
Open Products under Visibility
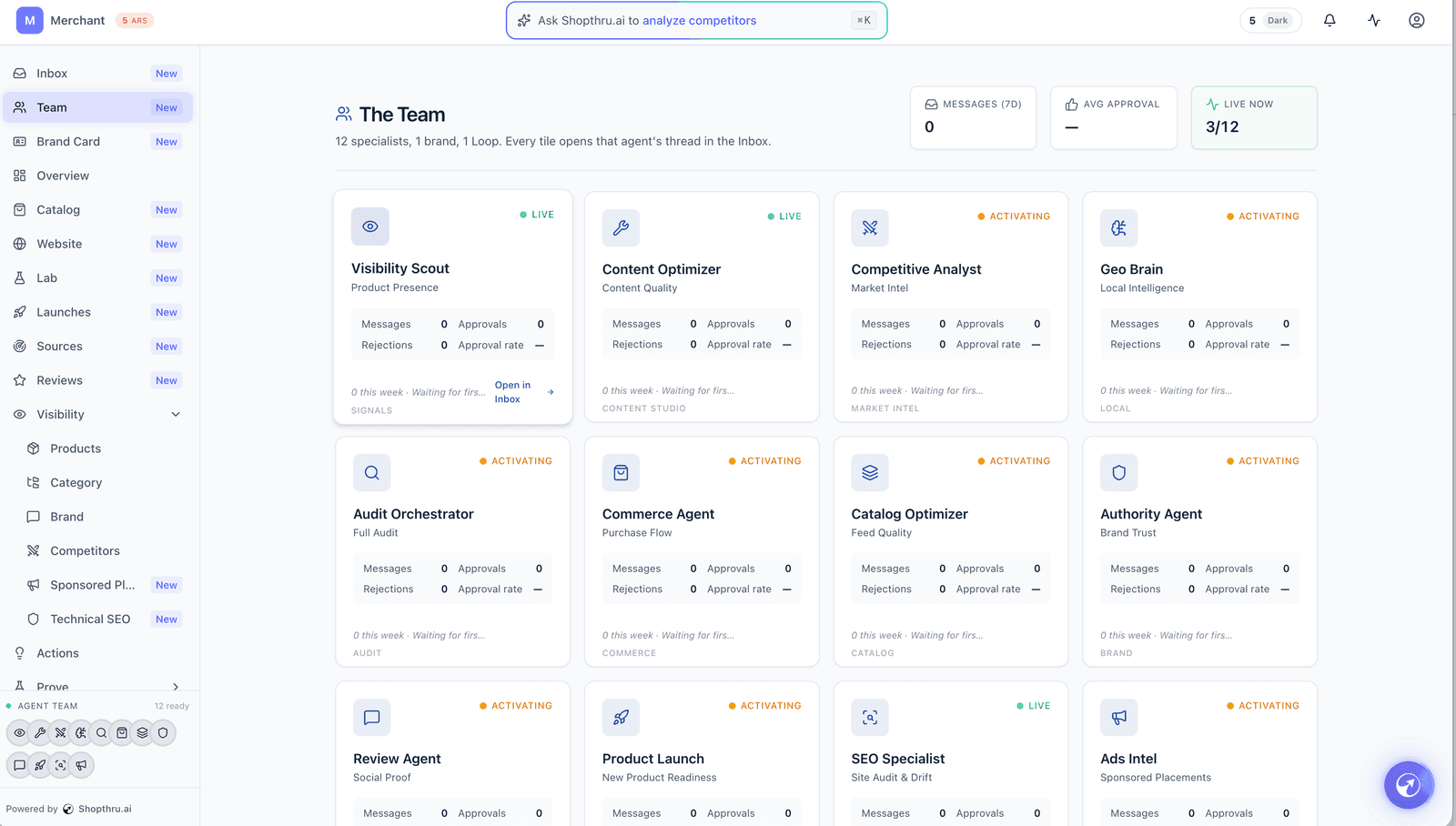point(104,448)
